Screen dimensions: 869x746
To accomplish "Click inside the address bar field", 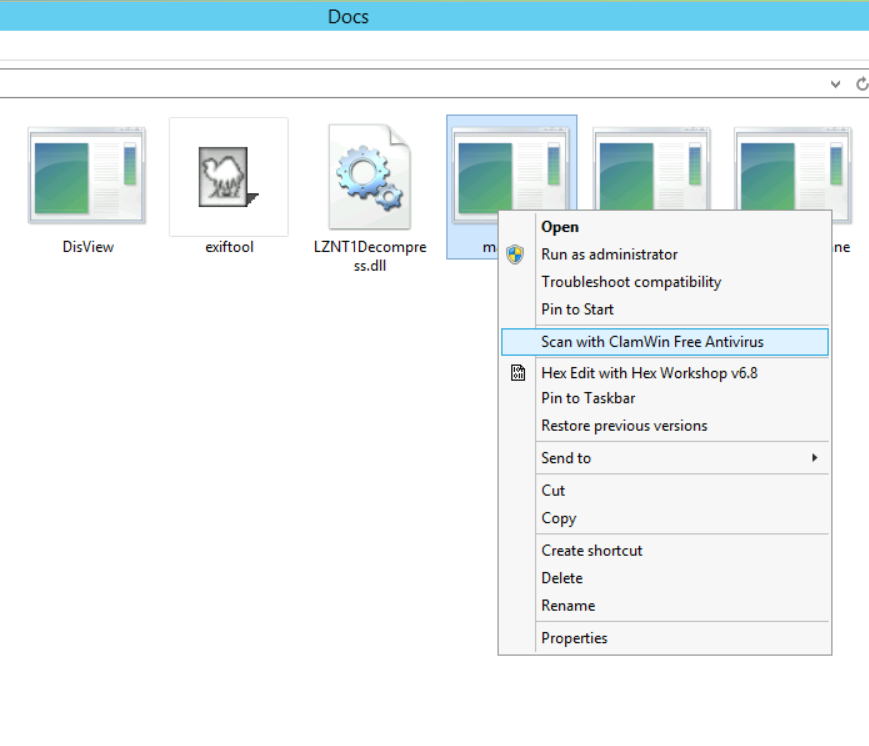I will pyautogui.click(x=400, y=85).
